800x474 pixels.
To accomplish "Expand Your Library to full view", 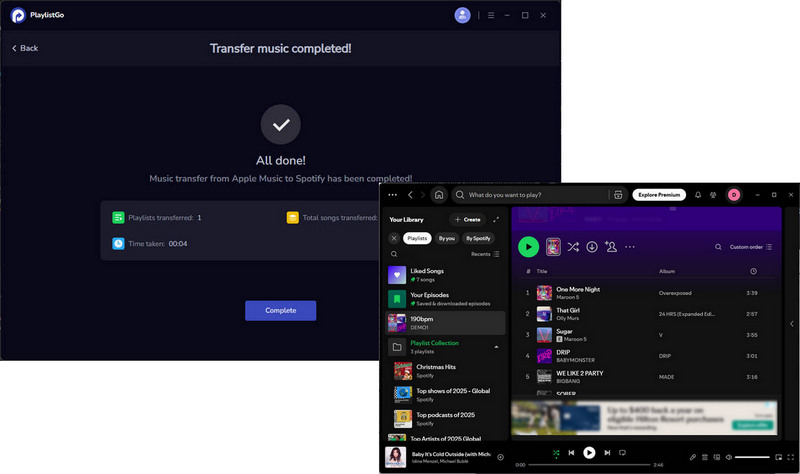I will coord(496,219).
